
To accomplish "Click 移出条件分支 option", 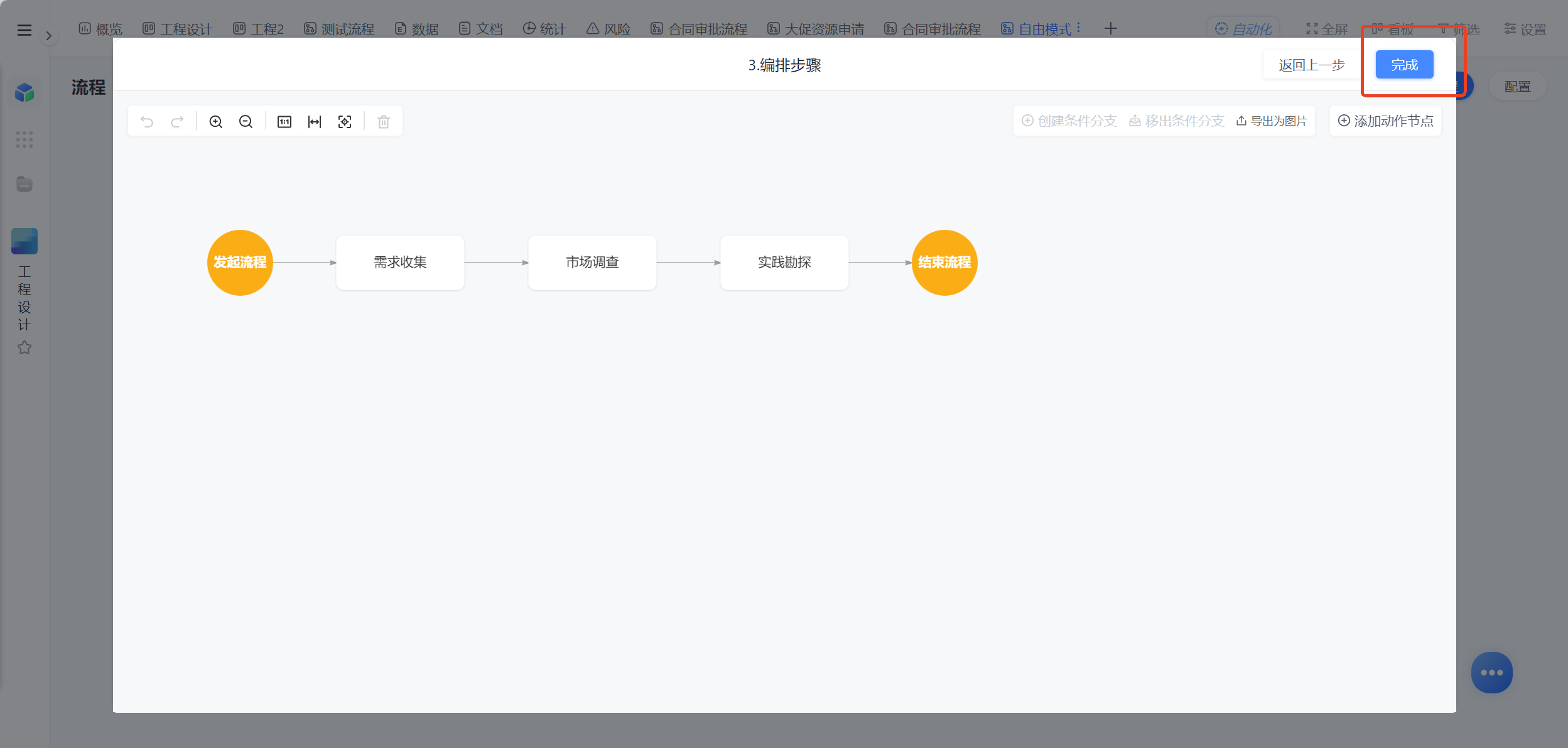I will [1176, 121].
